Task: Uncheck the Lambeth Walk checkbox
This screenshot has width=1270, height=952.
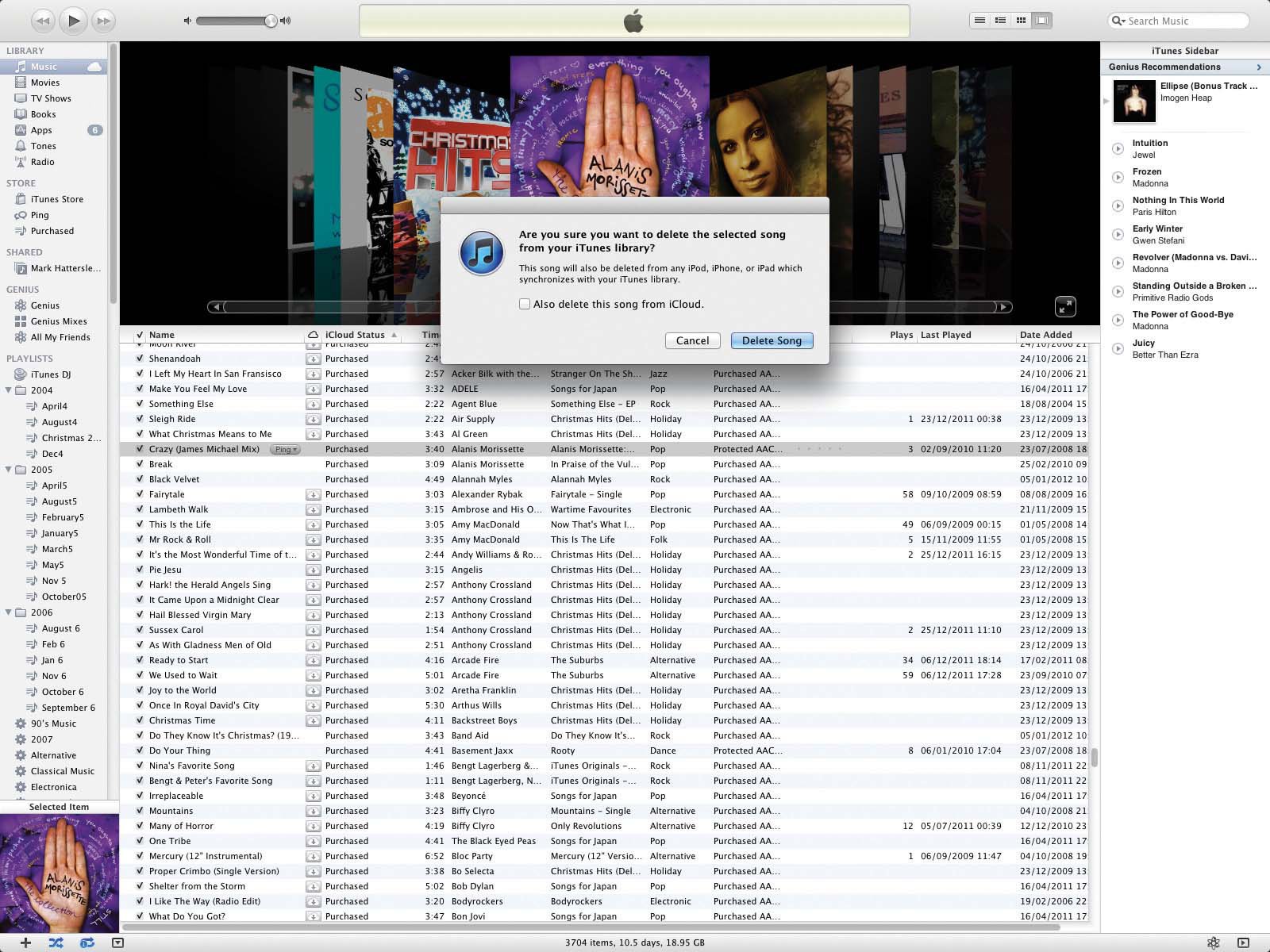Action: click(x=140, y=509)
